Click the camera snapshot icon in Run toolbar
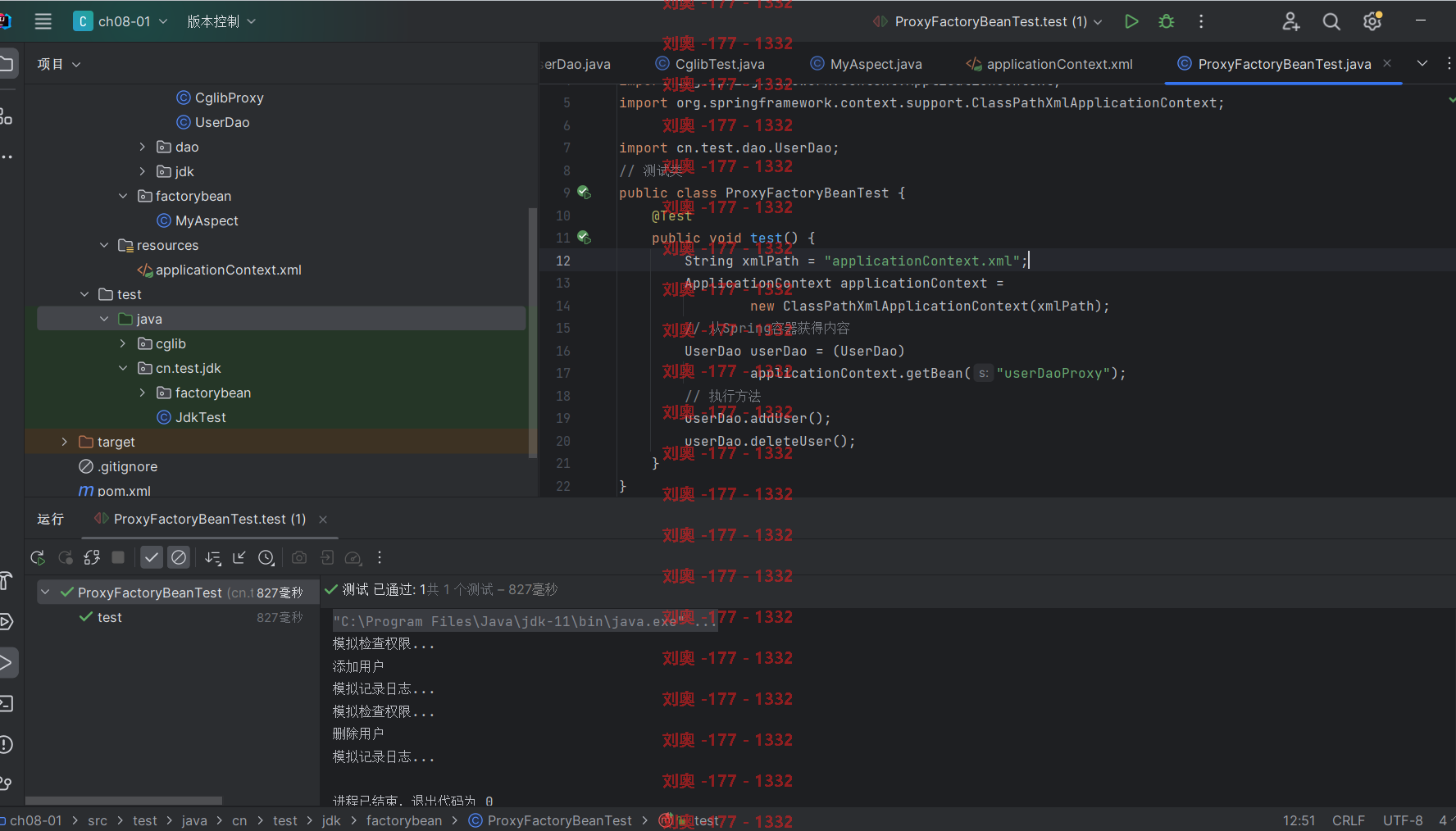 coord(299,558)
